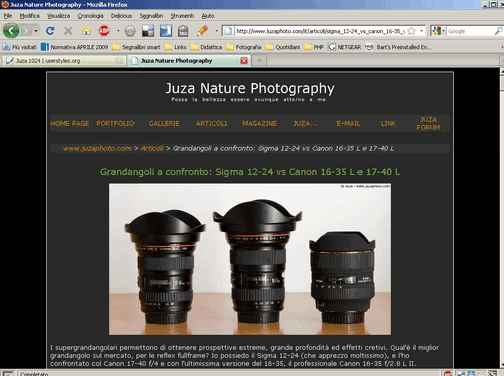Click the JUZA... navigation link
This screenshot has height=376, width=504.
coord(305,123)
